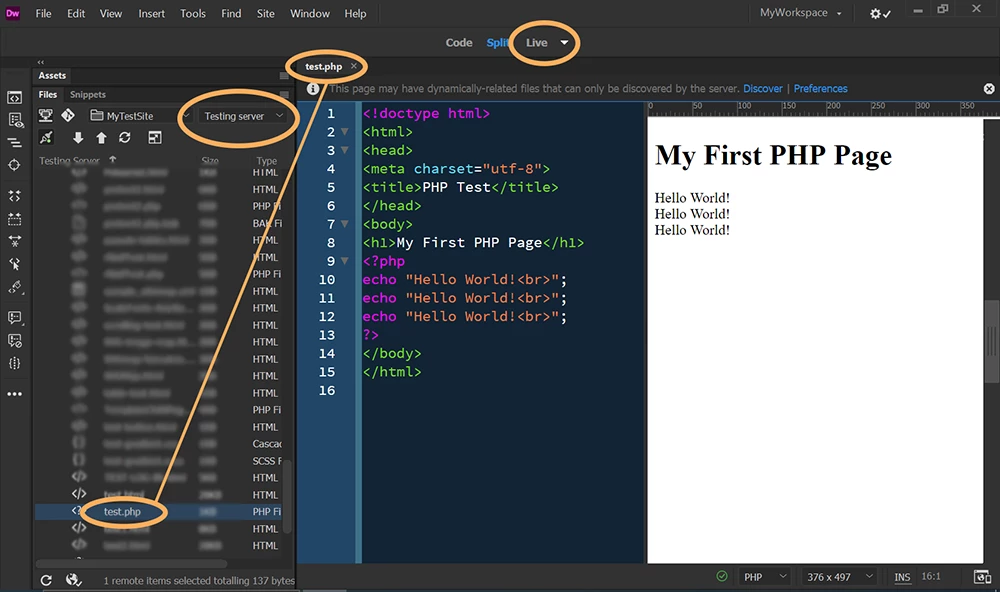Click the green check error status icon

pyautogui.click(x=722, y=576)
